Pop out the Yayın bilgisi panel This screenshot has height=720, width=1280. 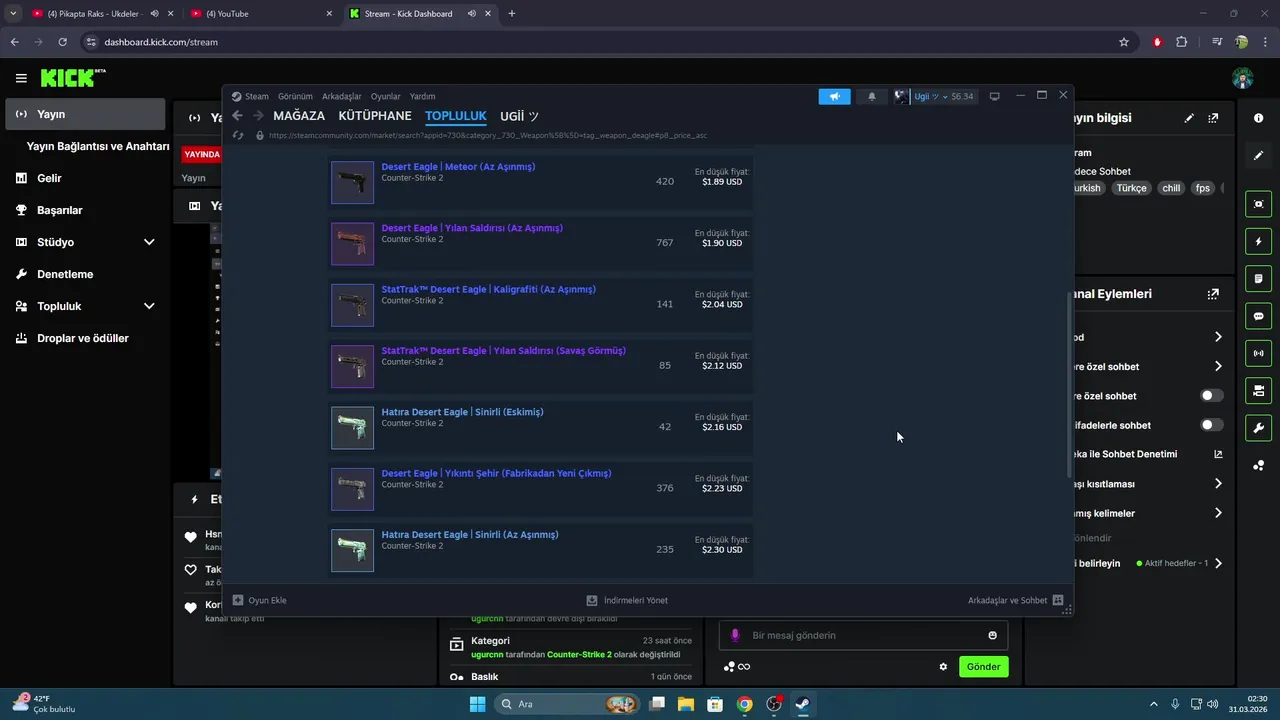[1213, 118]
